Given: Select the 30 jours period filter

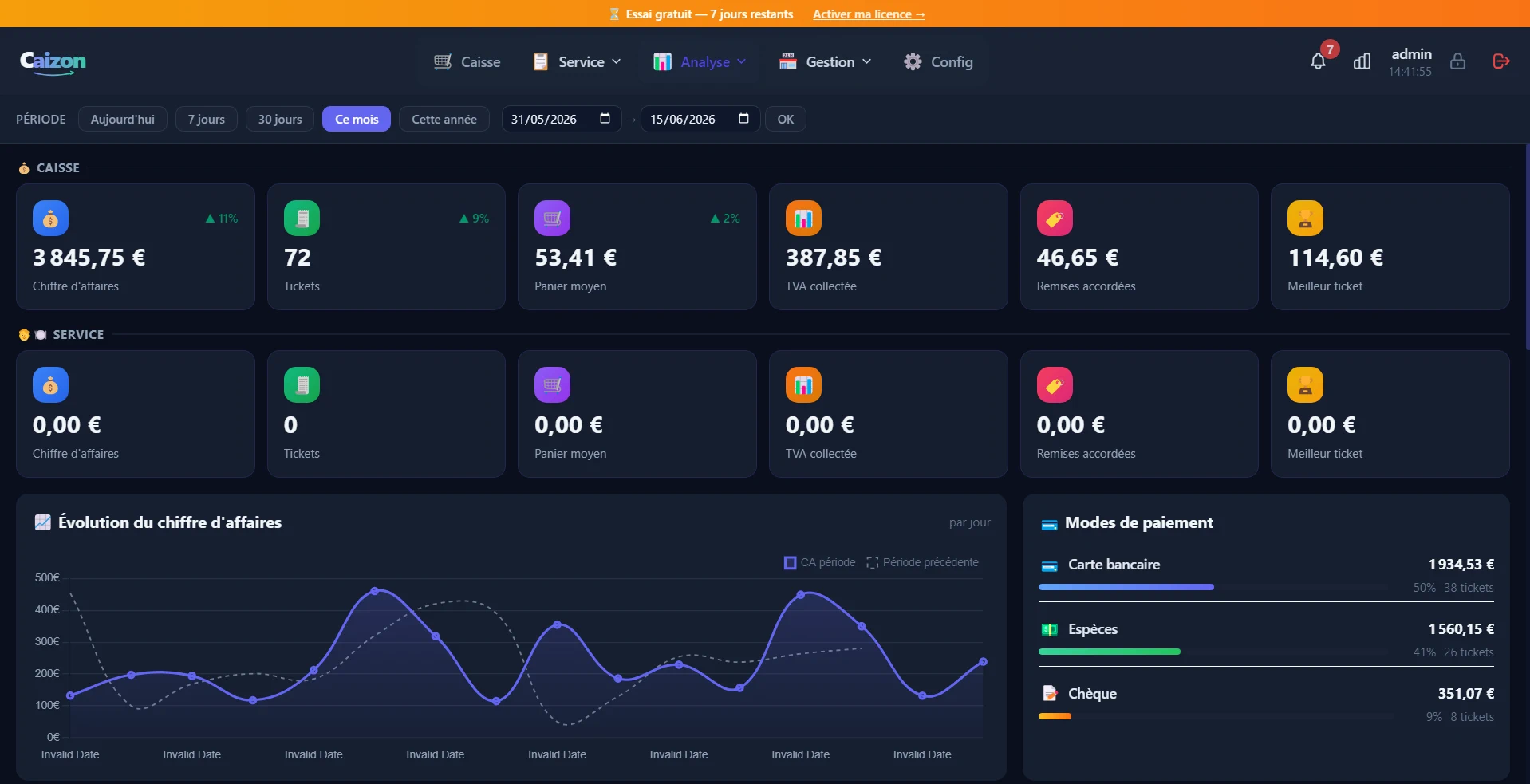Looking at the screenshot, I should click(x=280, y=119).
